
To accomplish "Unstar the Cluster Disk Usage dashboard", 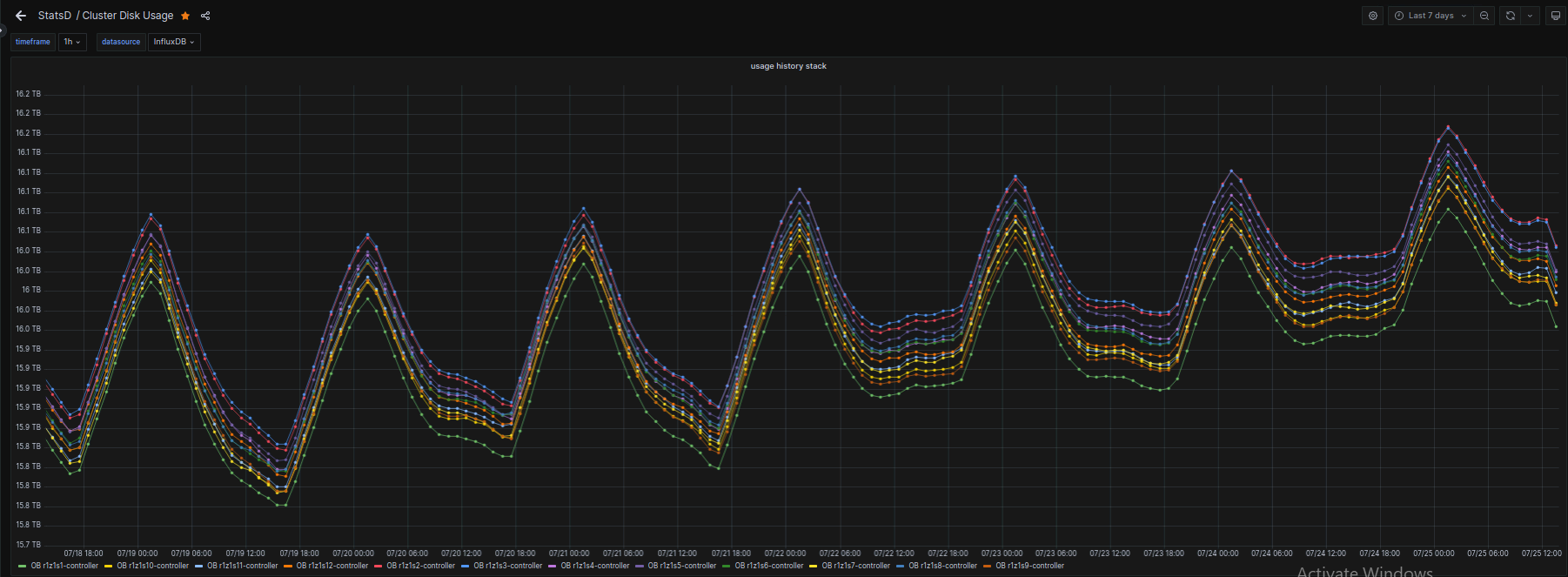I will point(185,16).
